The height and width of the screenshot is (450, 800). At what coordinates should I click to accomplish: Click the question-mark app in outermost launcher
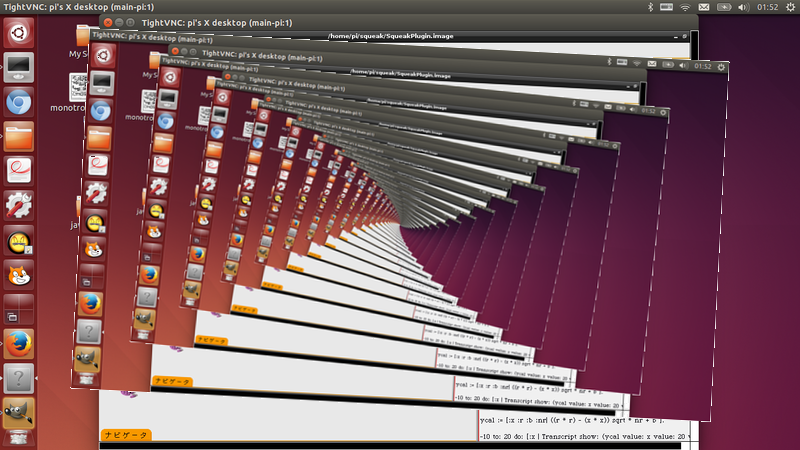(19, 379)
